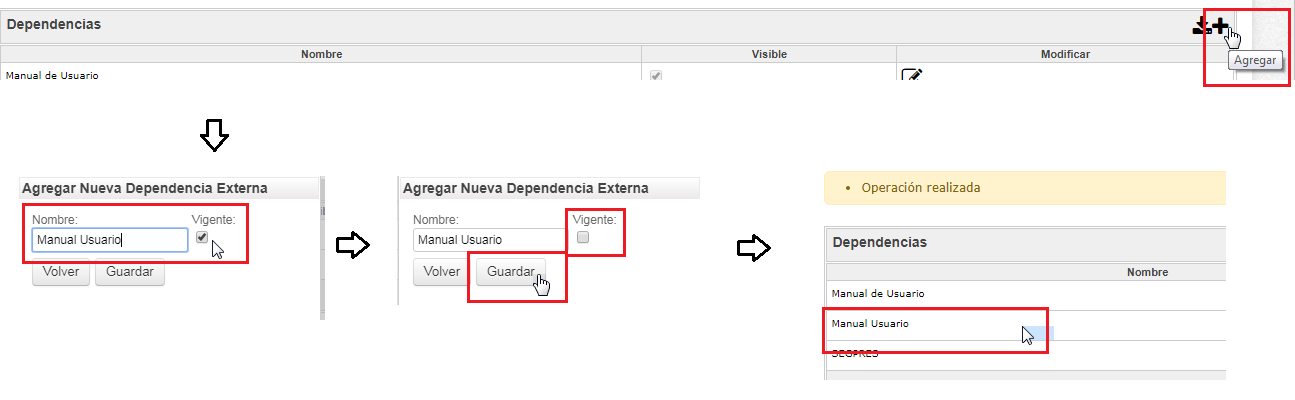Uncheck the checked Vigente checkbox

pyautogui.click(x=203, y=238)
